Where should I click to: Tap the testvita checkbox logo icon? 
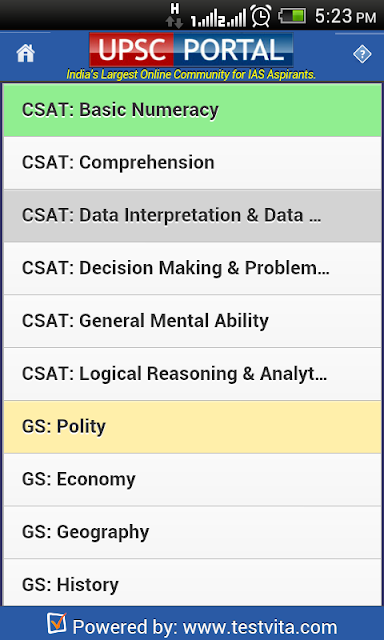(56, 623)
